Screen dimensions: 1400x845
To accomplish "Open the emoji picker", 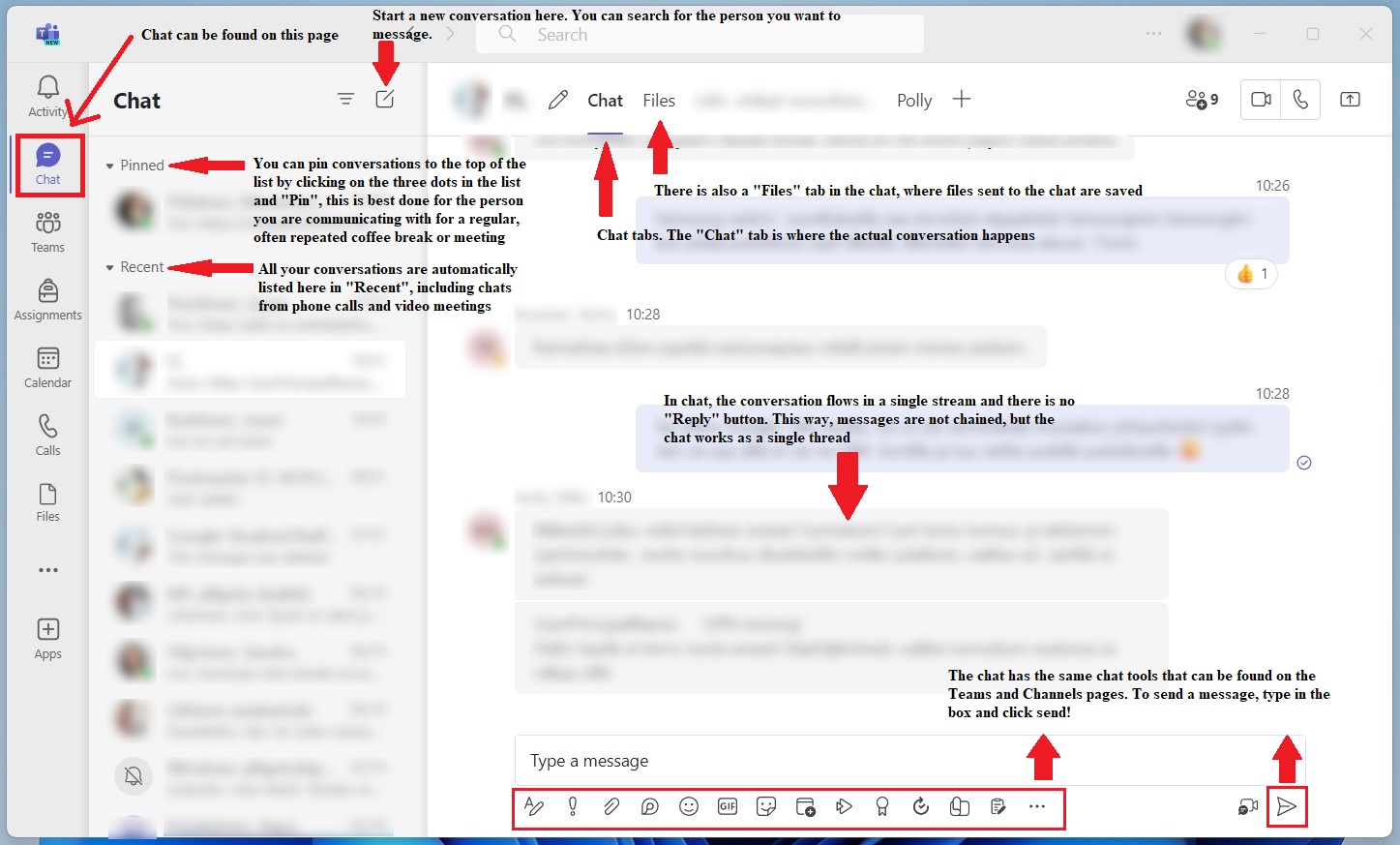I will coord(689,806).
